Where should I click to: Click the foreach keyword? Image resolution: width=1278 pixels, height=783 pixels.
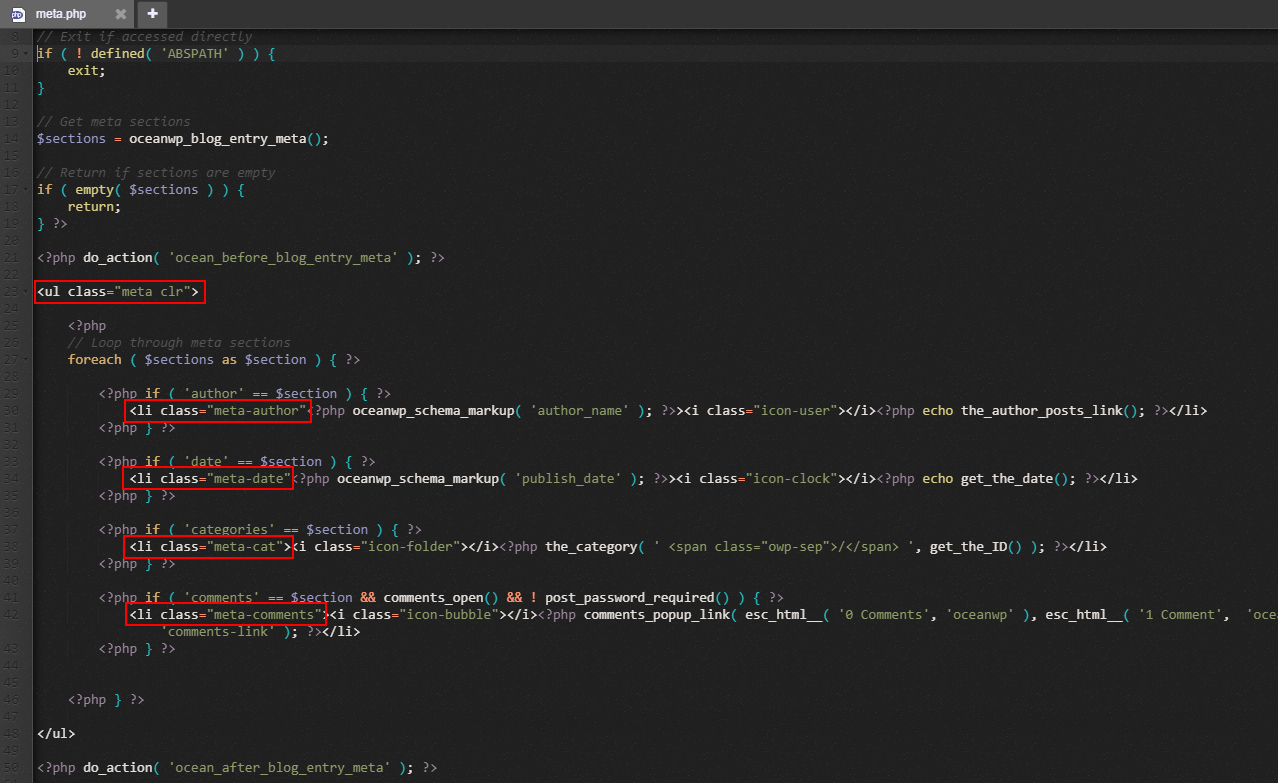click(94, 359)
